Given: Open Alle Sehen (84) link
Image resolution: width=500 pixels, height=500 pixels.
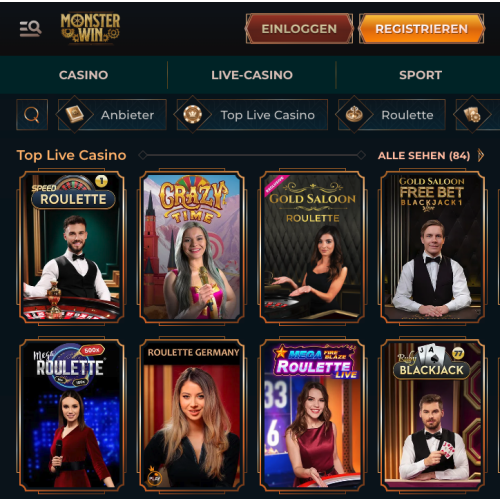Looking at the screenshot, I should [424, 156].
